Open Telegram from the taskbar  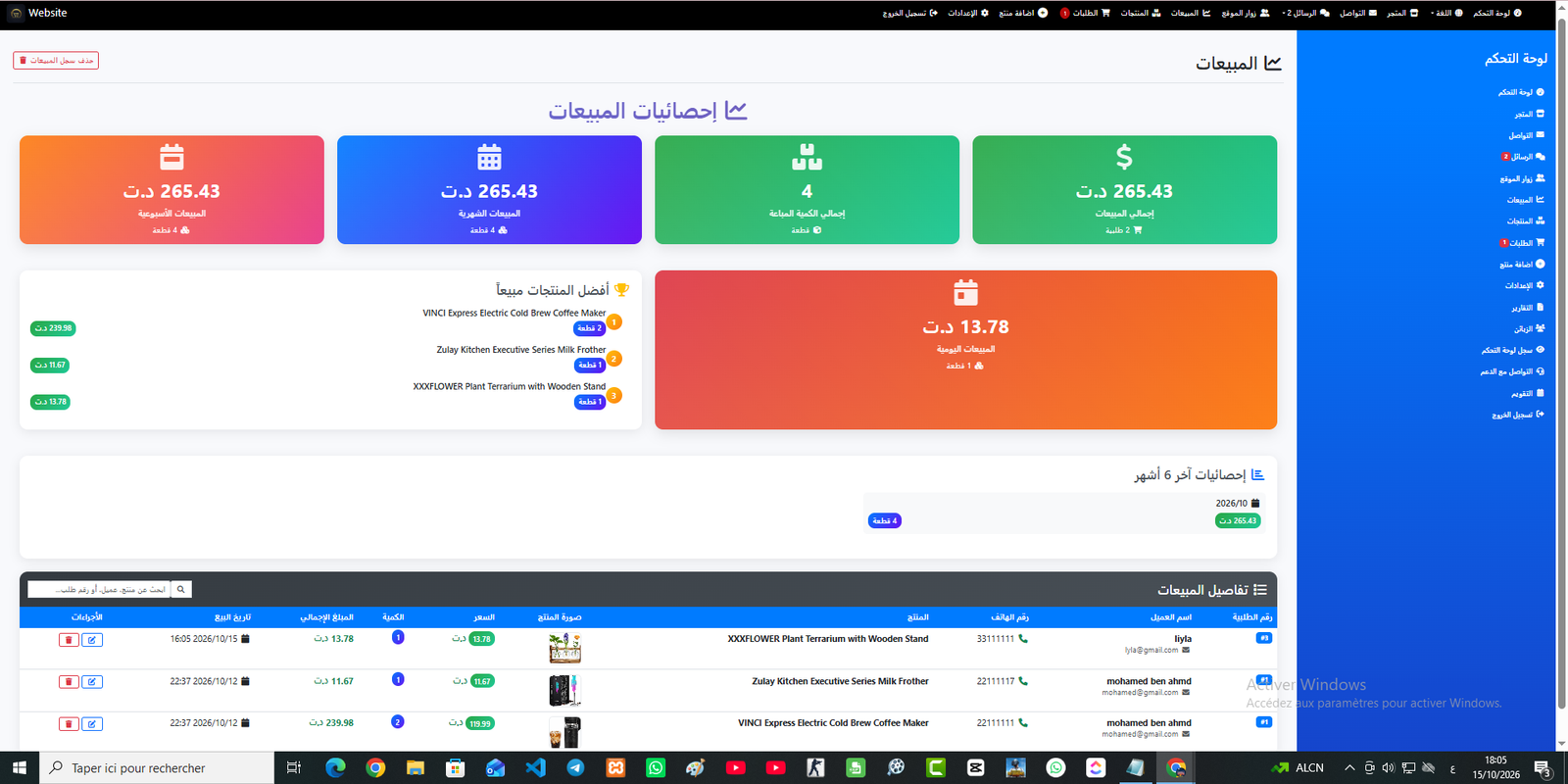pyautogui.click(x=575, y=768)
